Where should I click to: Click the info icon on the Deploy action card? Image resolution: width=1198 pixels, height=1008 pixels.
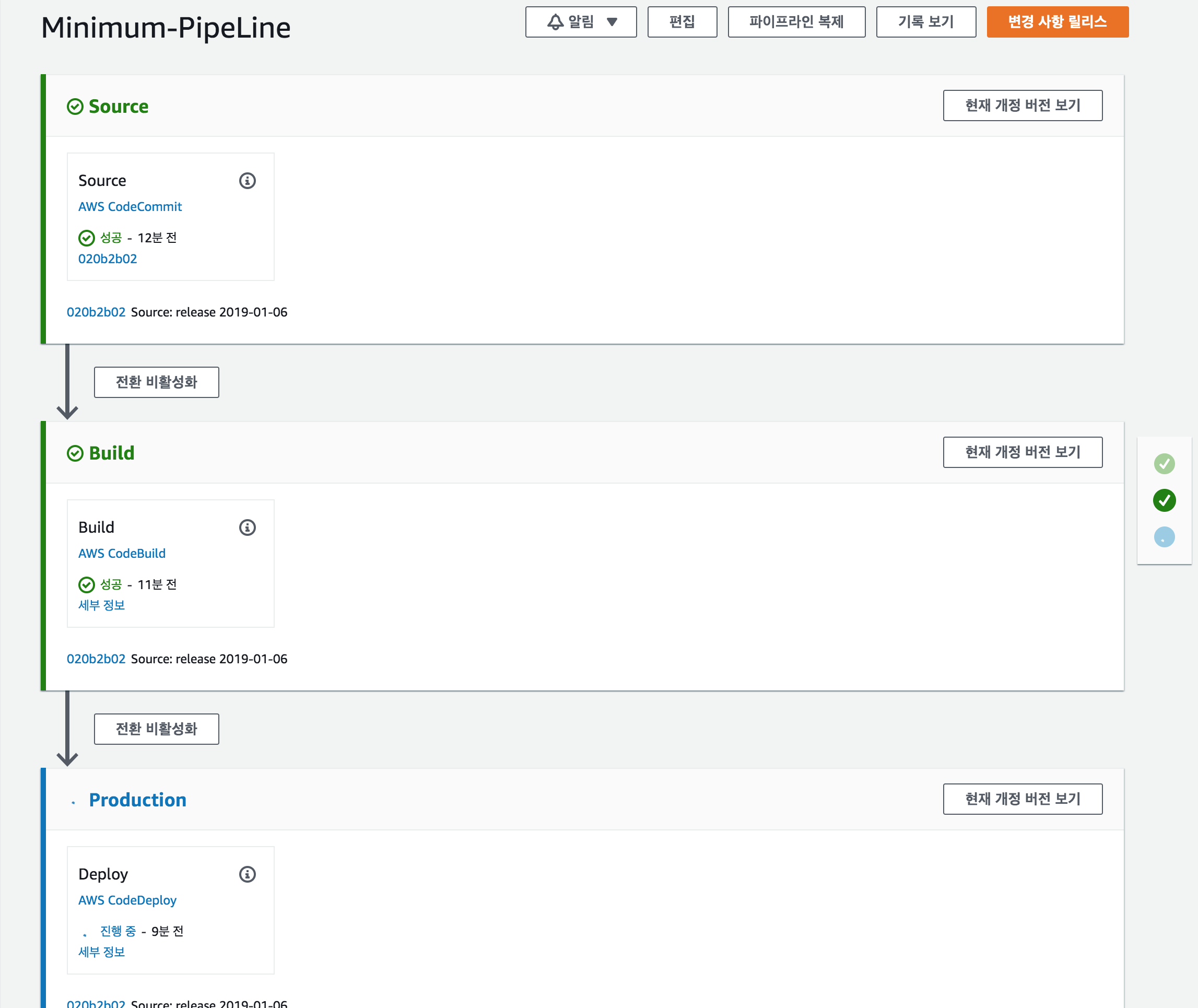coord(247,874)
